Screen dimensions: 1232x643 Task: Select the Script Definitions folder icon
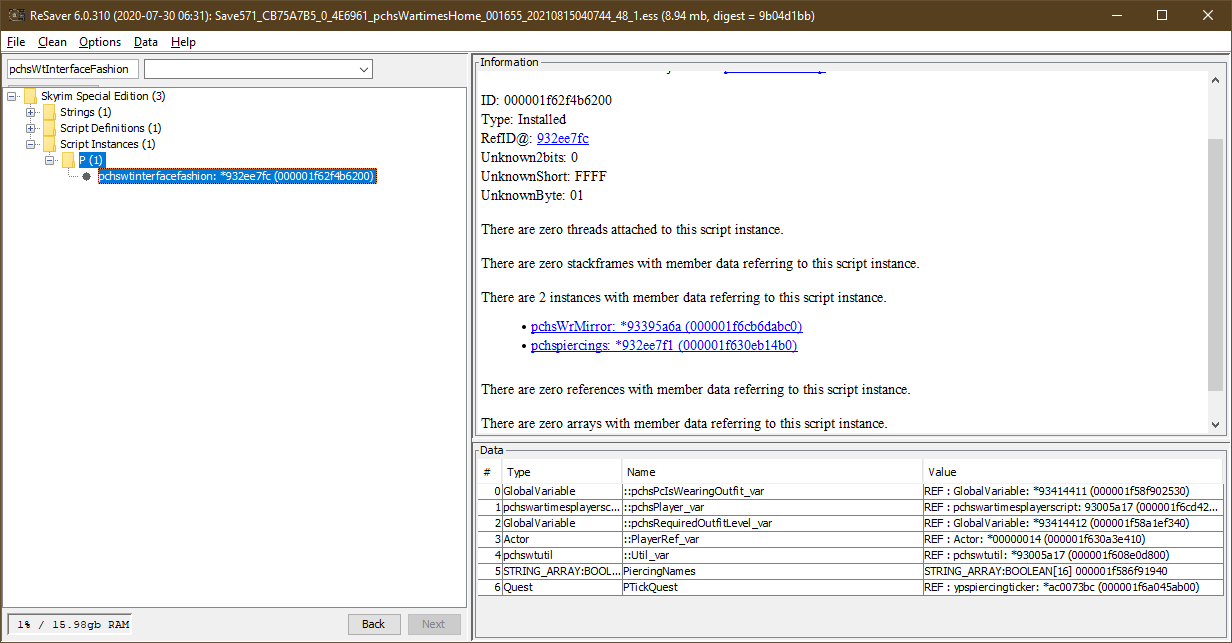point(49,128)
